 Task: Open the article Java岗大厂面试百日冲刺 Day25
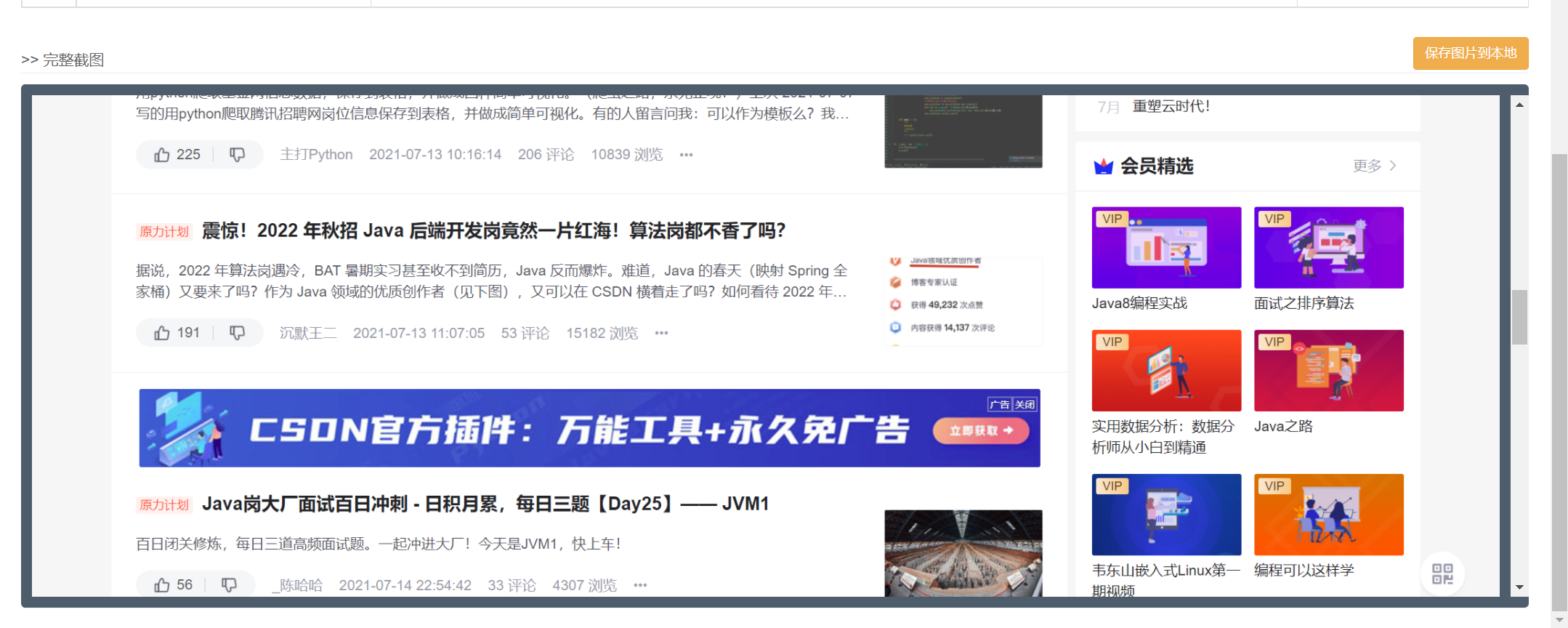click(x=485, y=504)
